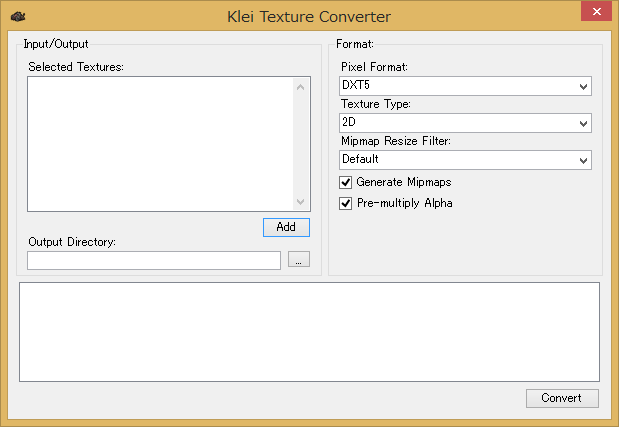
Task: Click the scroll up arrow in textures list
Action: click(300, 87)
